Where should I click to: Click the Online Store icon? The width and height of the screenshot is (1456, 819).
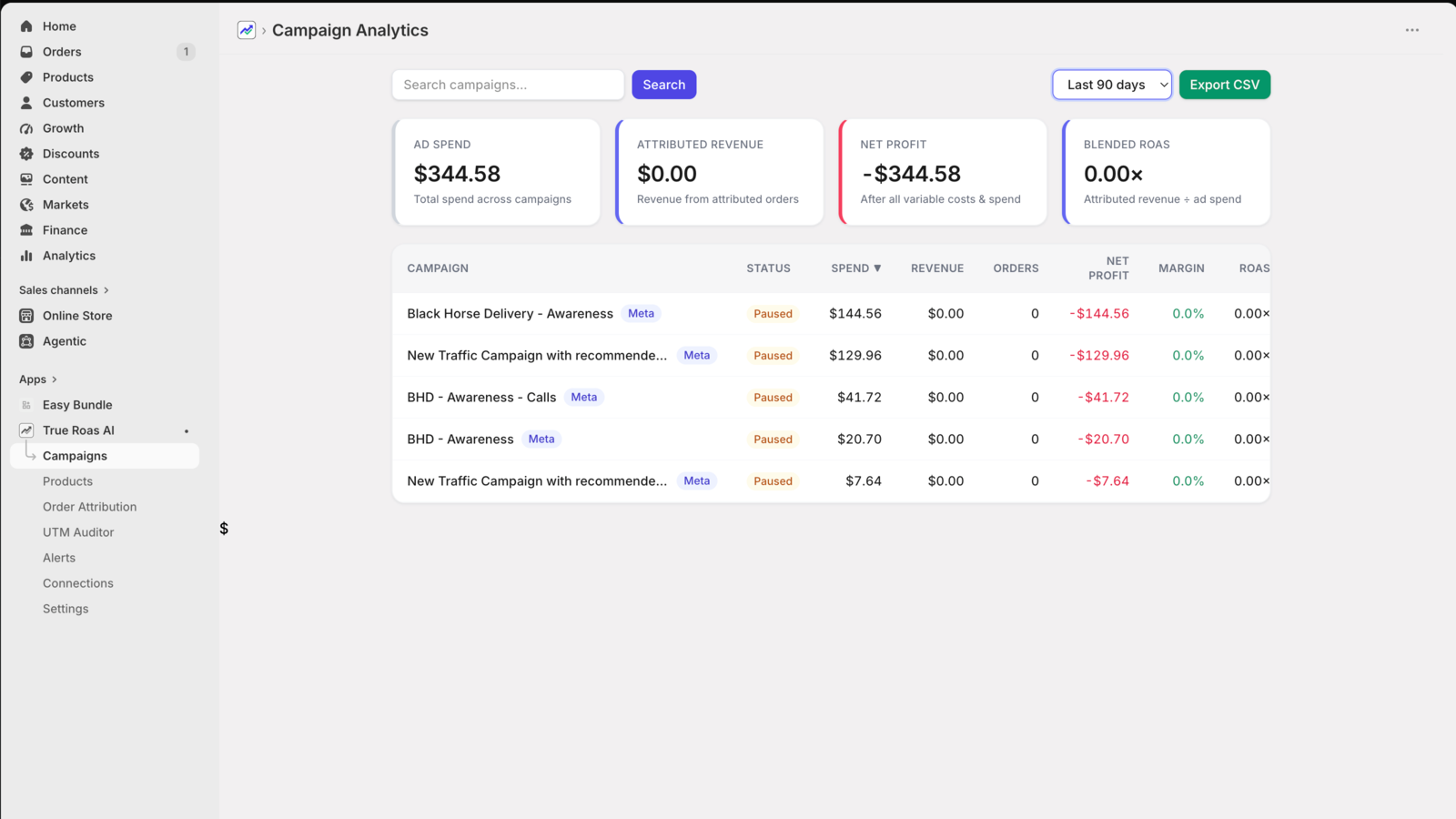pos(26,316)
